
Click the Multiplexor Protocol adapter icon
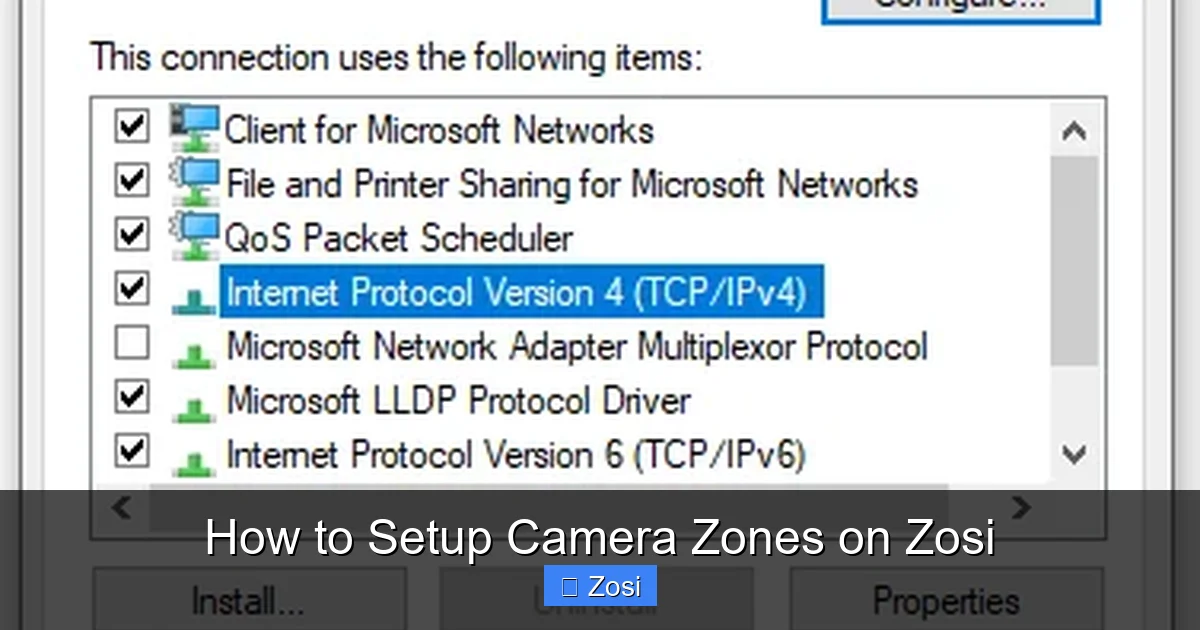coord(195,347)
